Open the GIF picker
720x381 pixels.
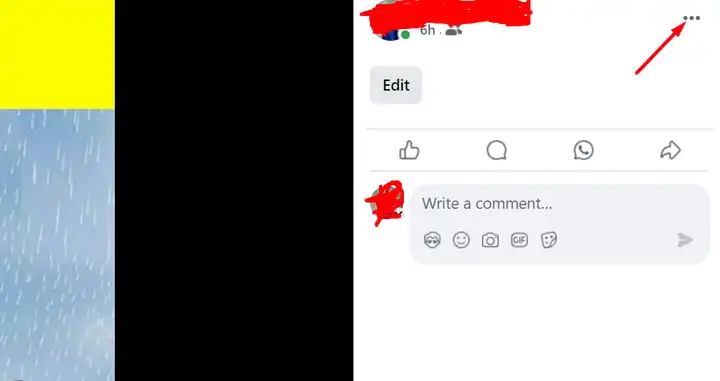(519, 240)
